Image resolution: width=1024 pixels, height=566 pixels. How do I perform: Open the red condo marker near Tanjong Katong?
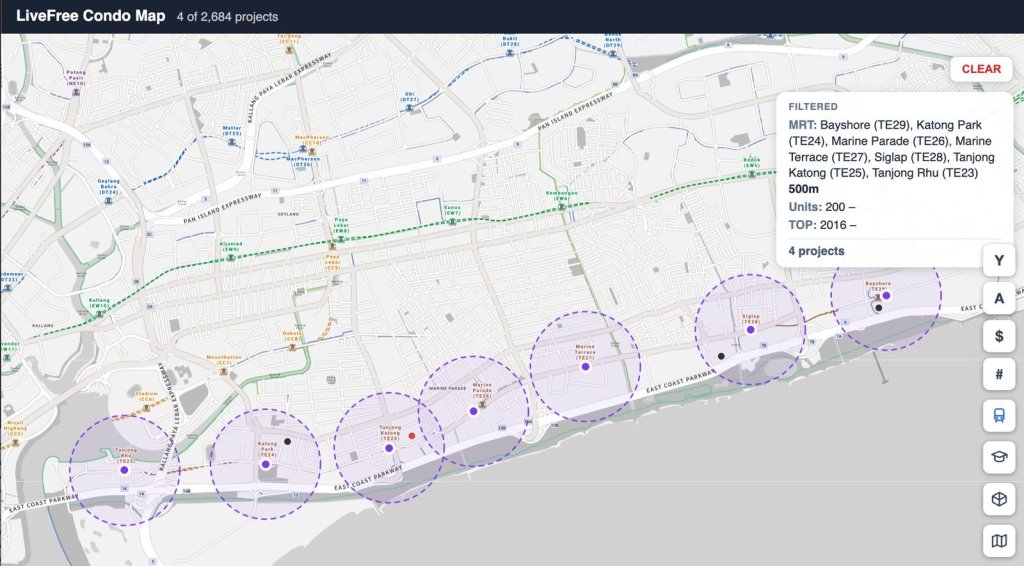coord(411,435)
